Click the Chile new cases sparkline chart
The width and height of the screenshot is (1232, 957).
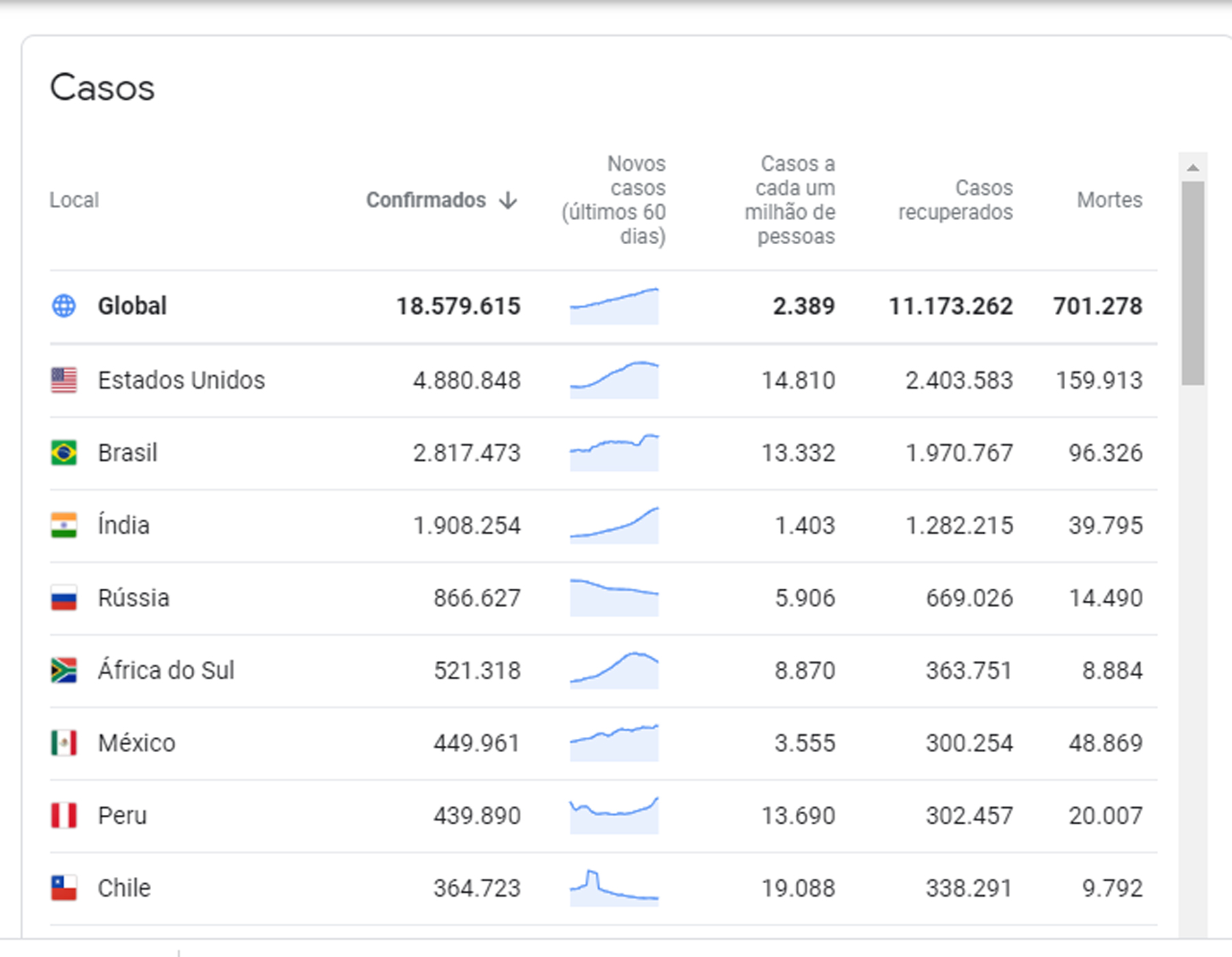point(614,888)
